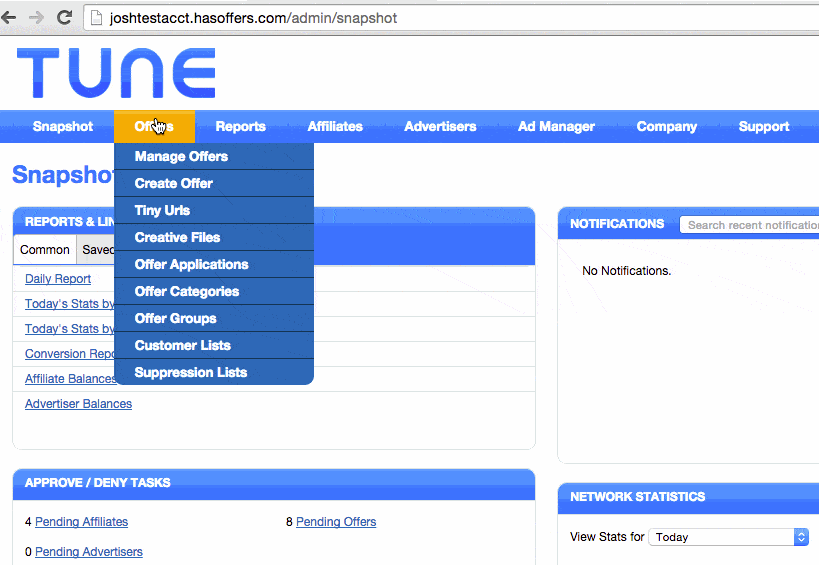Select Manage Offers from the dropdown

coord(214,156)
